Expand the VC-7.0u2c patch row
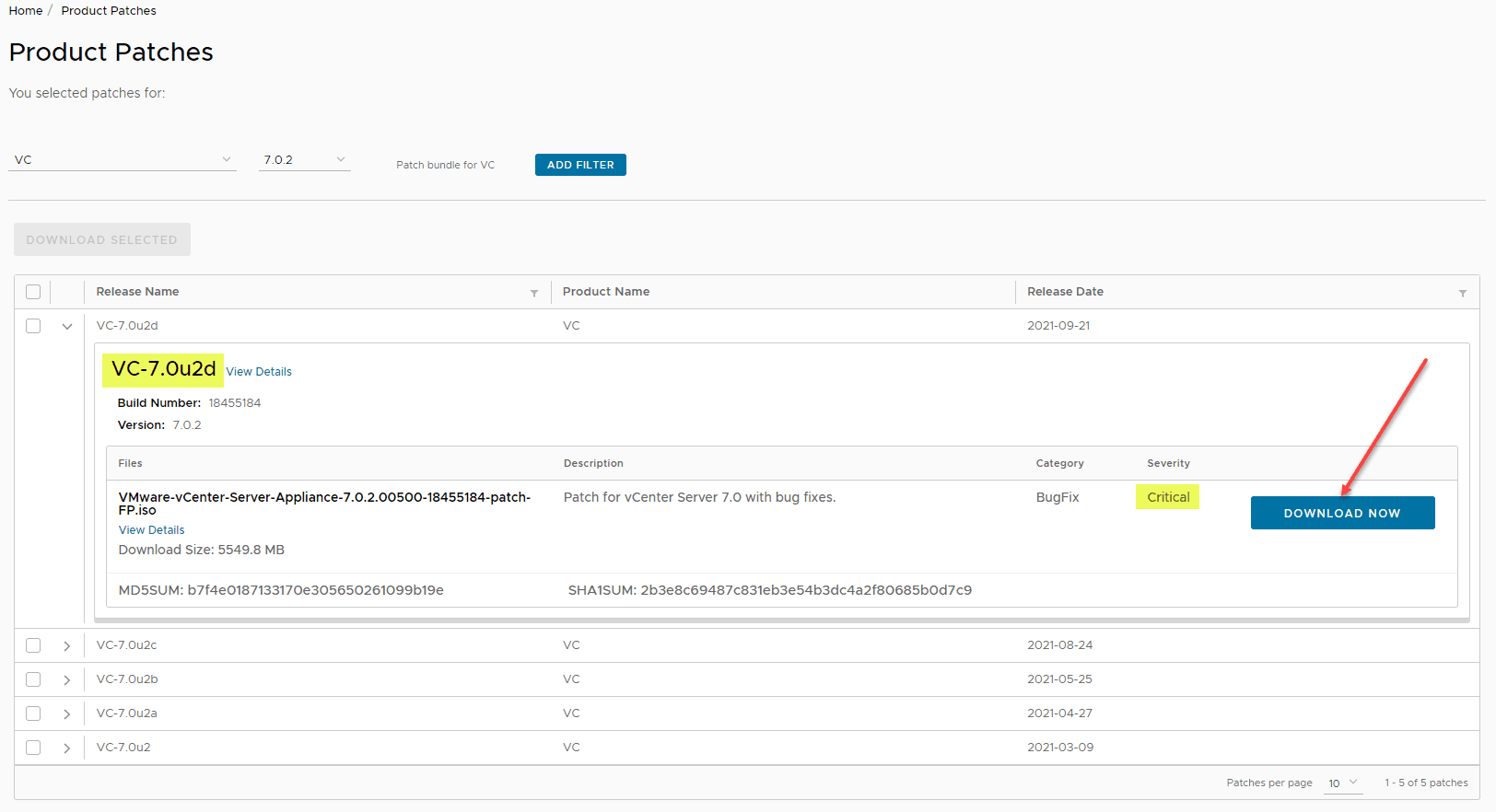The width and height of the screenshot is (1496, 812). point(67,645)
